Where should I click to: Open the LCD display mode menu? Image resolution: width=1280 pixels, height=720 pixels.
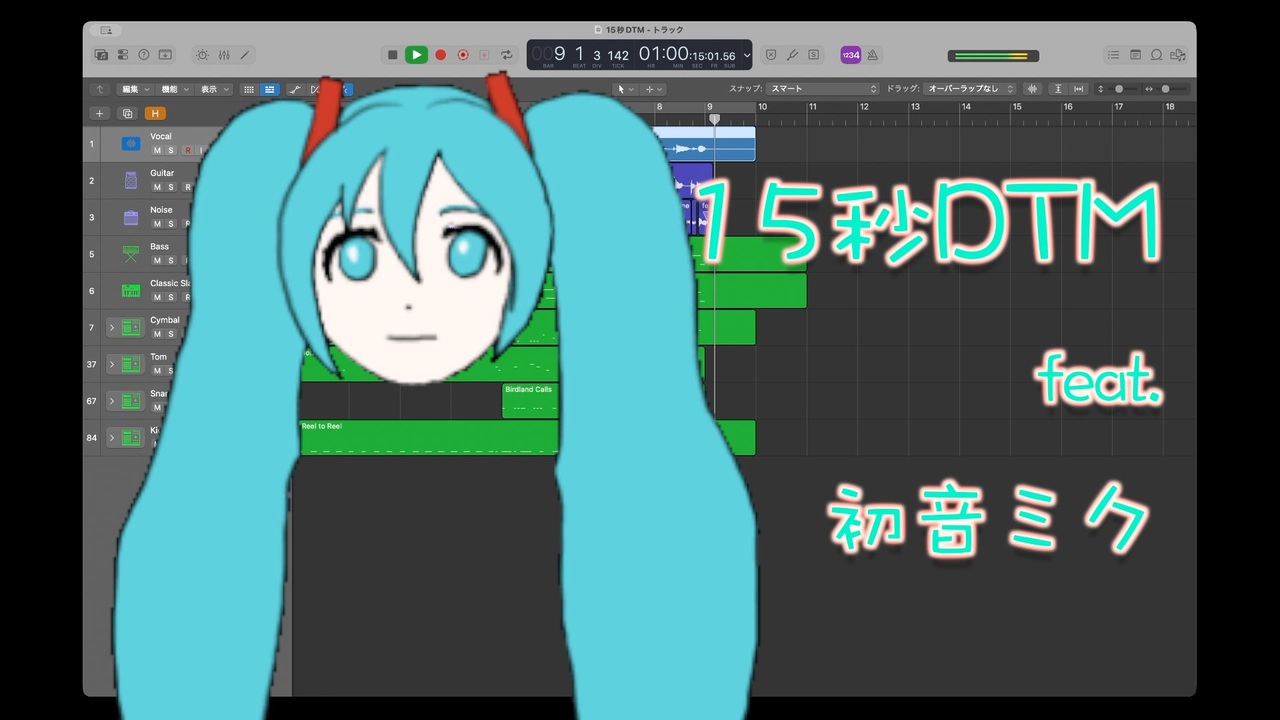point(747,56)
